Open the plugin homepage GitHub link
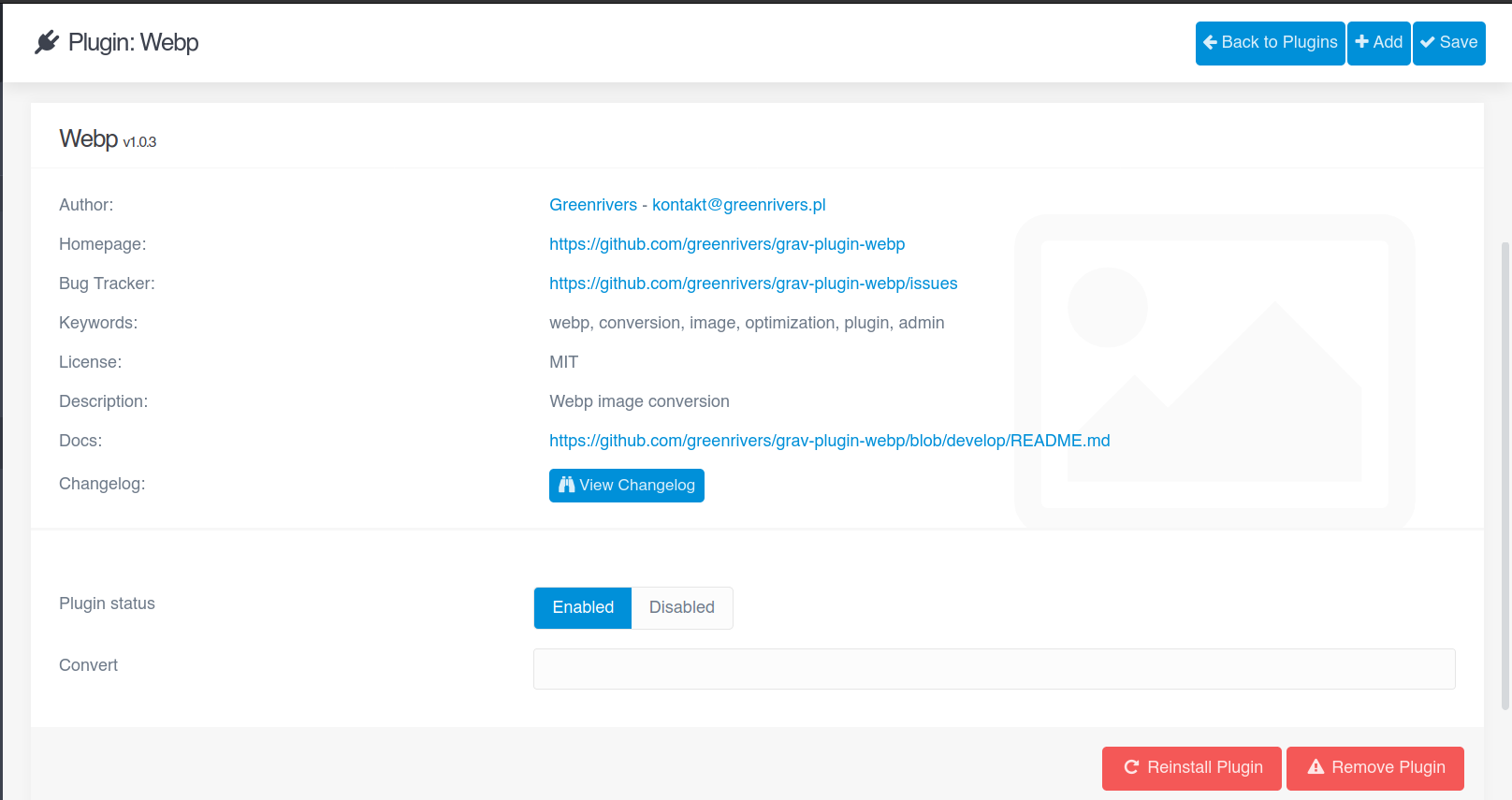 [727, 244]
